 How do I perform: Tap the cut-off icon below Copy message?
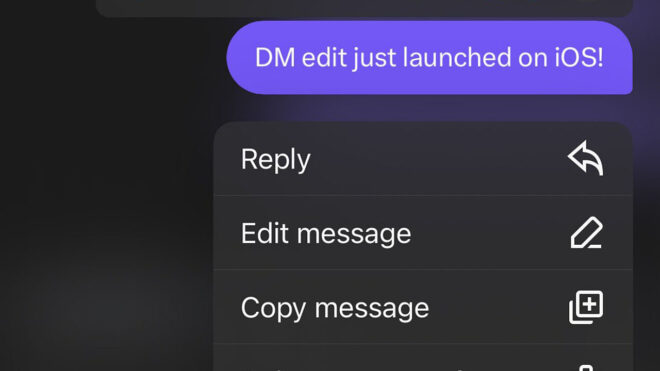(585, 368)
